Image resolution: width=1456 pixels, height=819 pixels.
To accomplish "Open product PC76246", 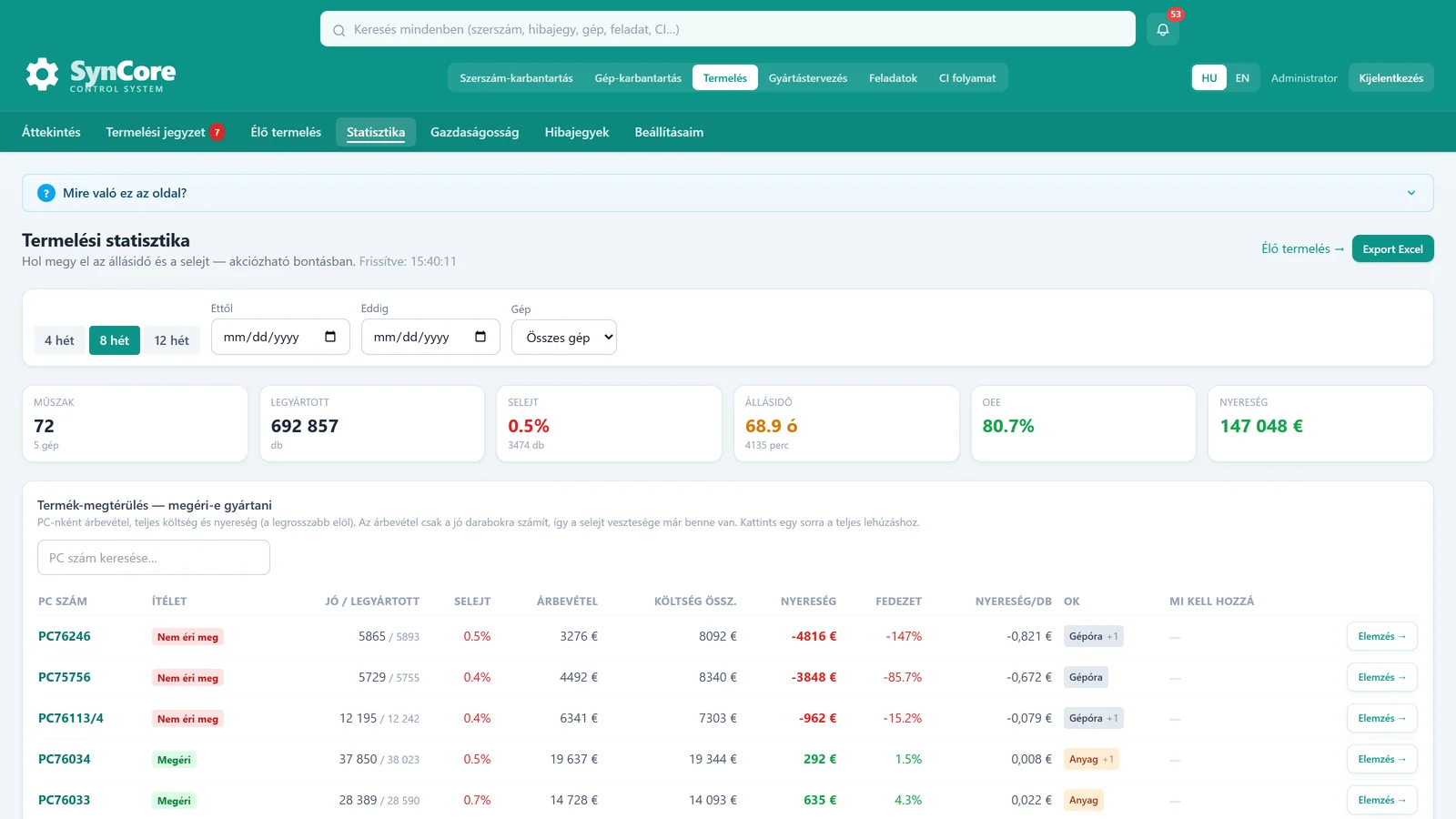I will click(65, 636).
